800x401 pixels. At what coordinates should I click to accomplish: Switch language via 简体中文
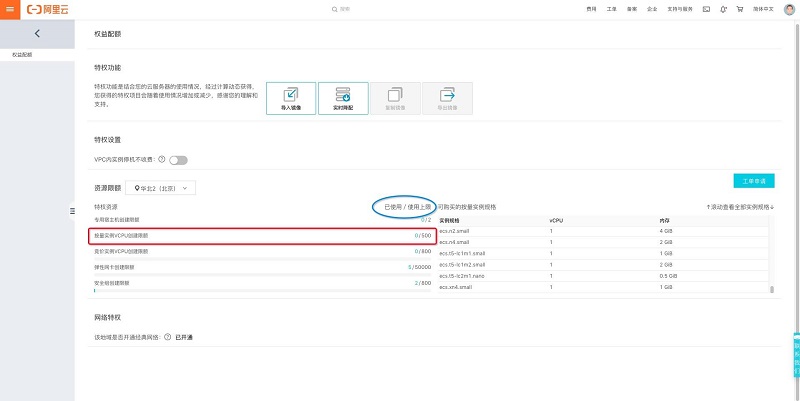(763, 9)
